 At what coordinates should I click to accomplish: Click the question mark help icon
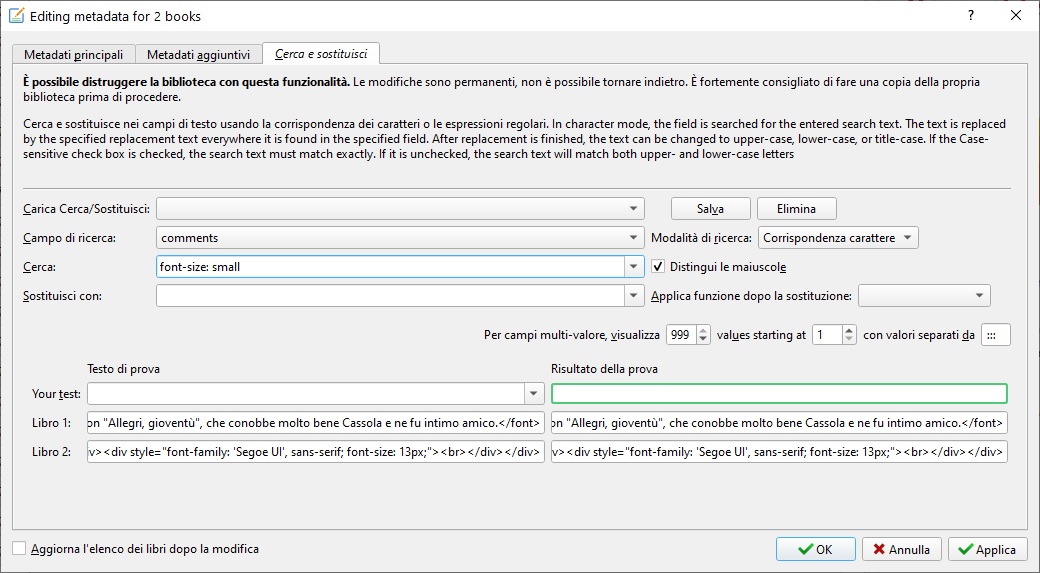click(970, 15)
